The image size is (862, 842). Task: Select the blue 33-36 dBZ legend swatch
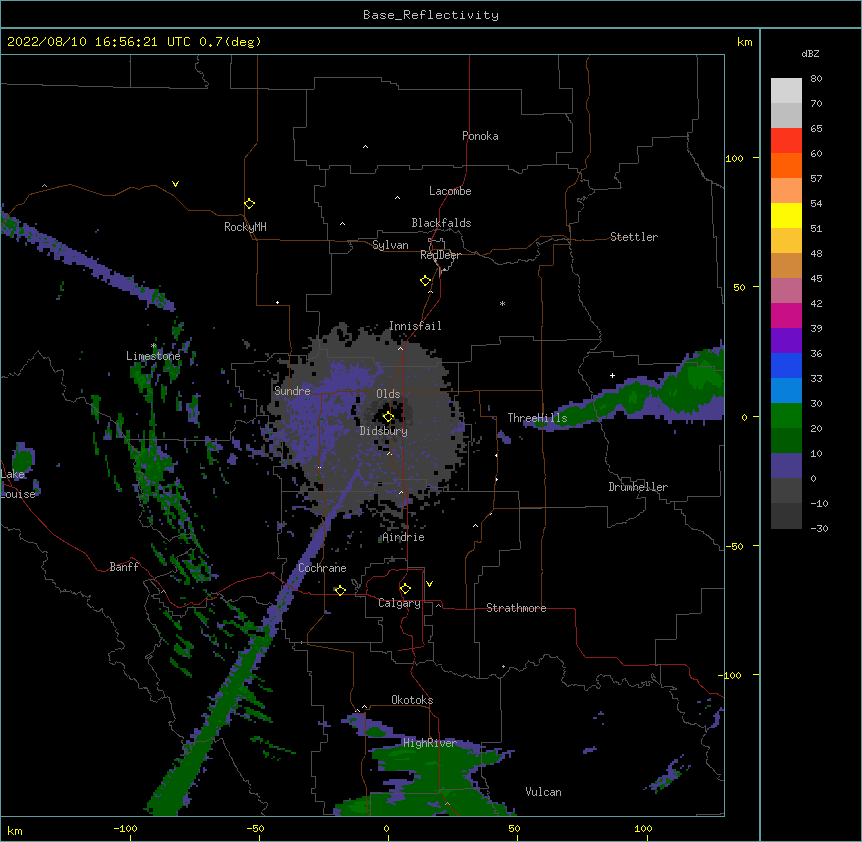pyautogui.click(x=786, y=365)
